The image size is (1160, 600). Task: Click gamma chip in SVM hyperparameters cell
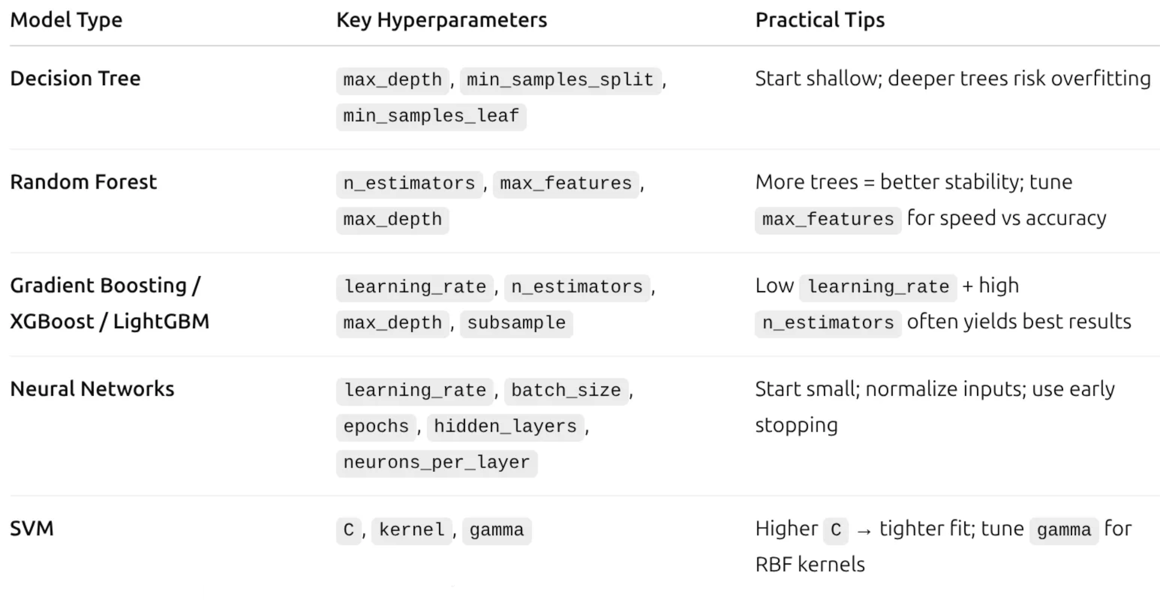coord(495,530)
